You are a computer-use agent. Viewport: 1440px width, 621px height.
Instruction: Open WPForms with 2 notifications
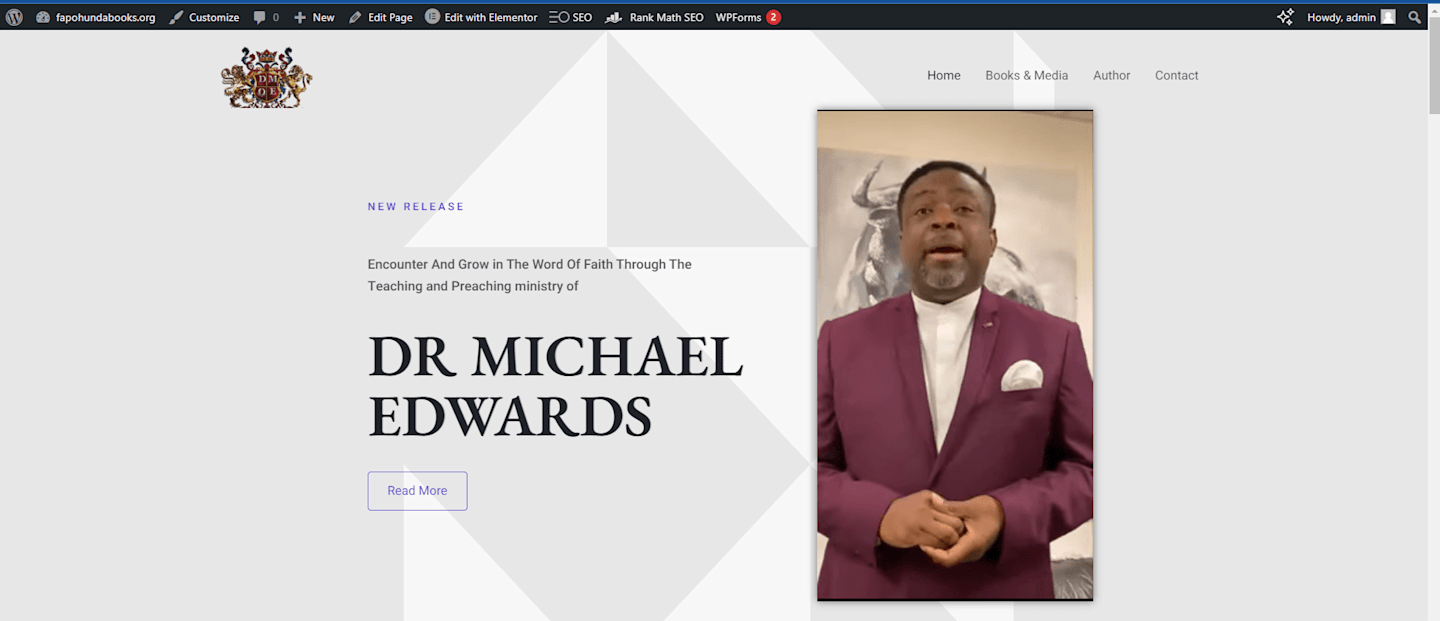pyautogui.click(x=748, y=17)
